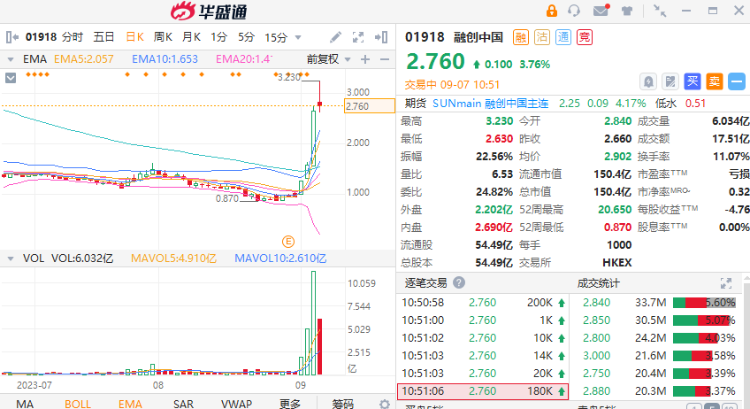Expand the VOL indicator dropdown arrow
The height and width of the screenshot is (409, 750).
[10, 259]
